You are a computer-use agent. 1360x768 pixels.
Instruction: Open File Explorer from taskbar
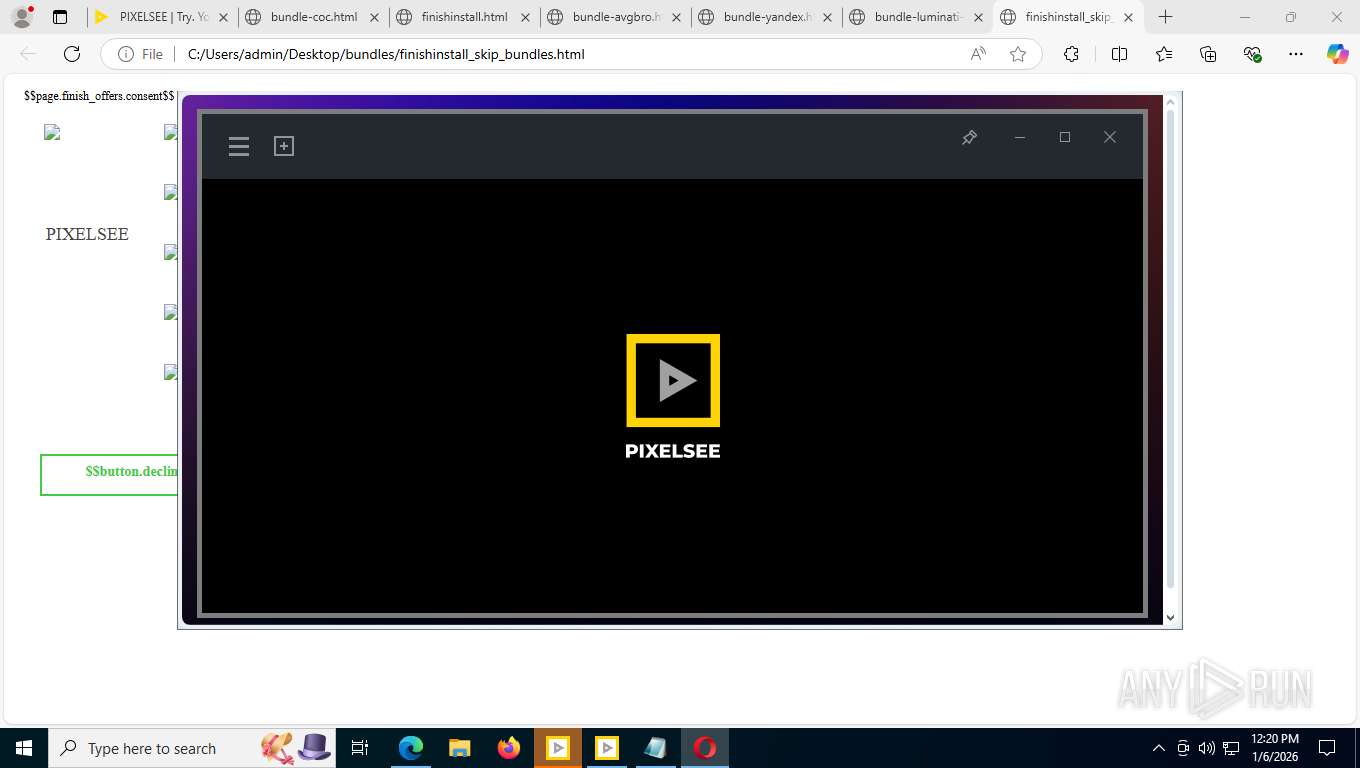[459, 748]
